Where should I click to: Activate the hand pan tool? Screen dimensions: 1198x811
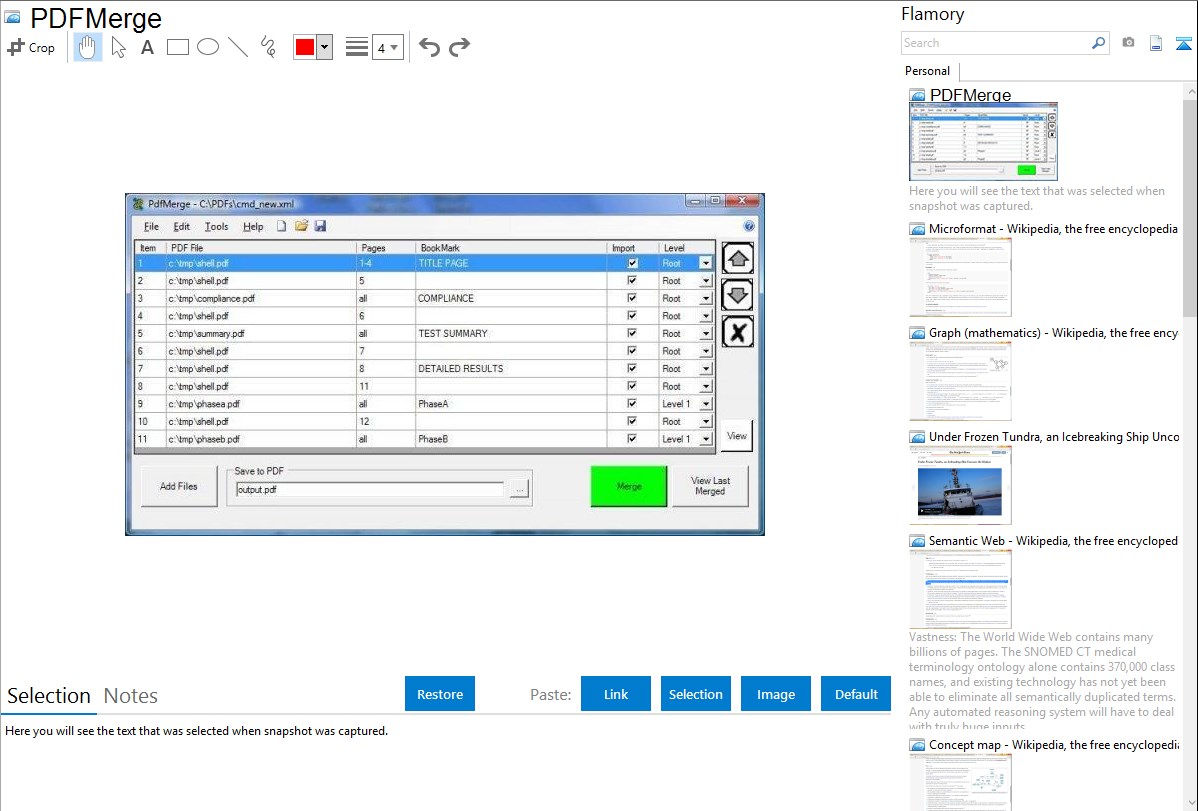88,47
